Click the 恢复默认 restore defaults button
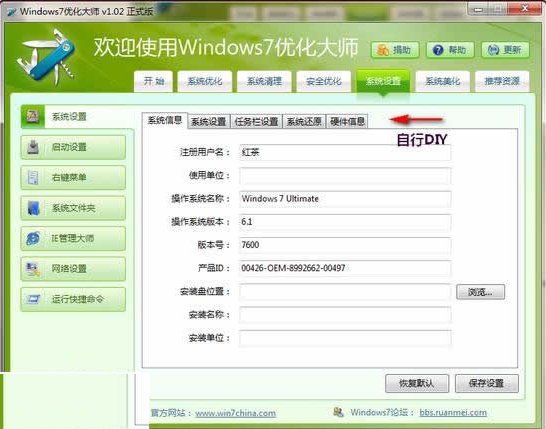The width and height of the screenshot is (546, 429). (x=417, y=383)
